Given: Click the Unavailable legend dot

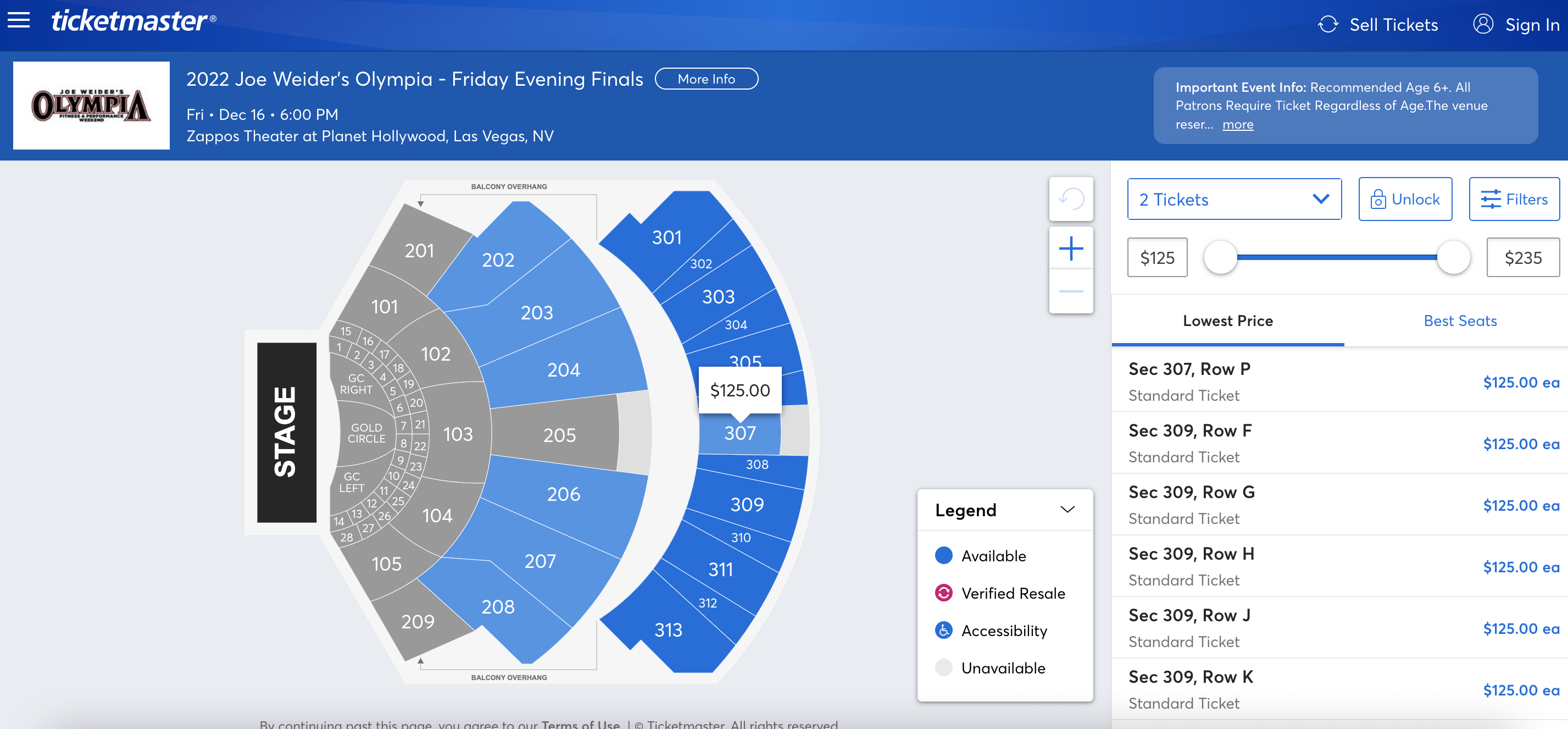Looking at the screenshot, I should coord(943,667).
